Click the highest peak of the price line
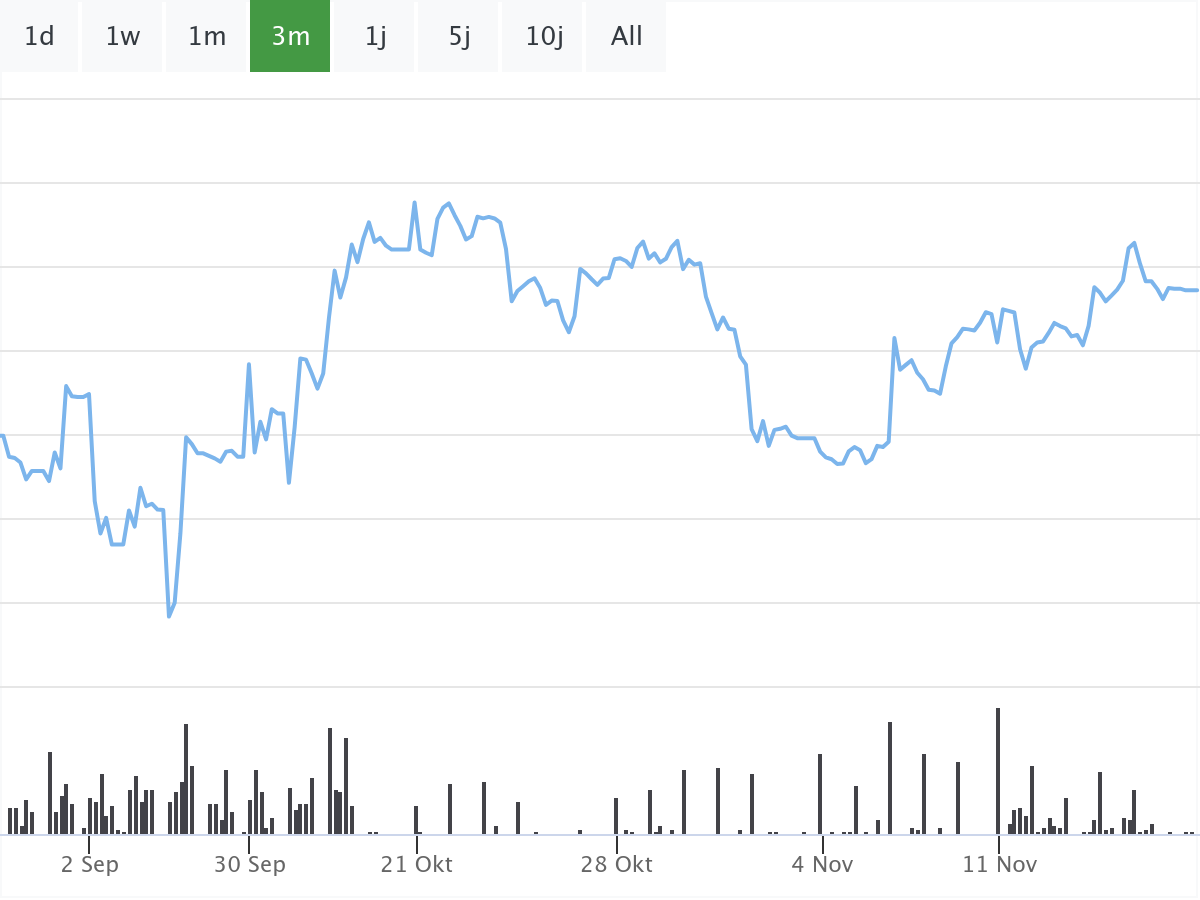This screenshot has width=1200, height=900. coord(414,203)
